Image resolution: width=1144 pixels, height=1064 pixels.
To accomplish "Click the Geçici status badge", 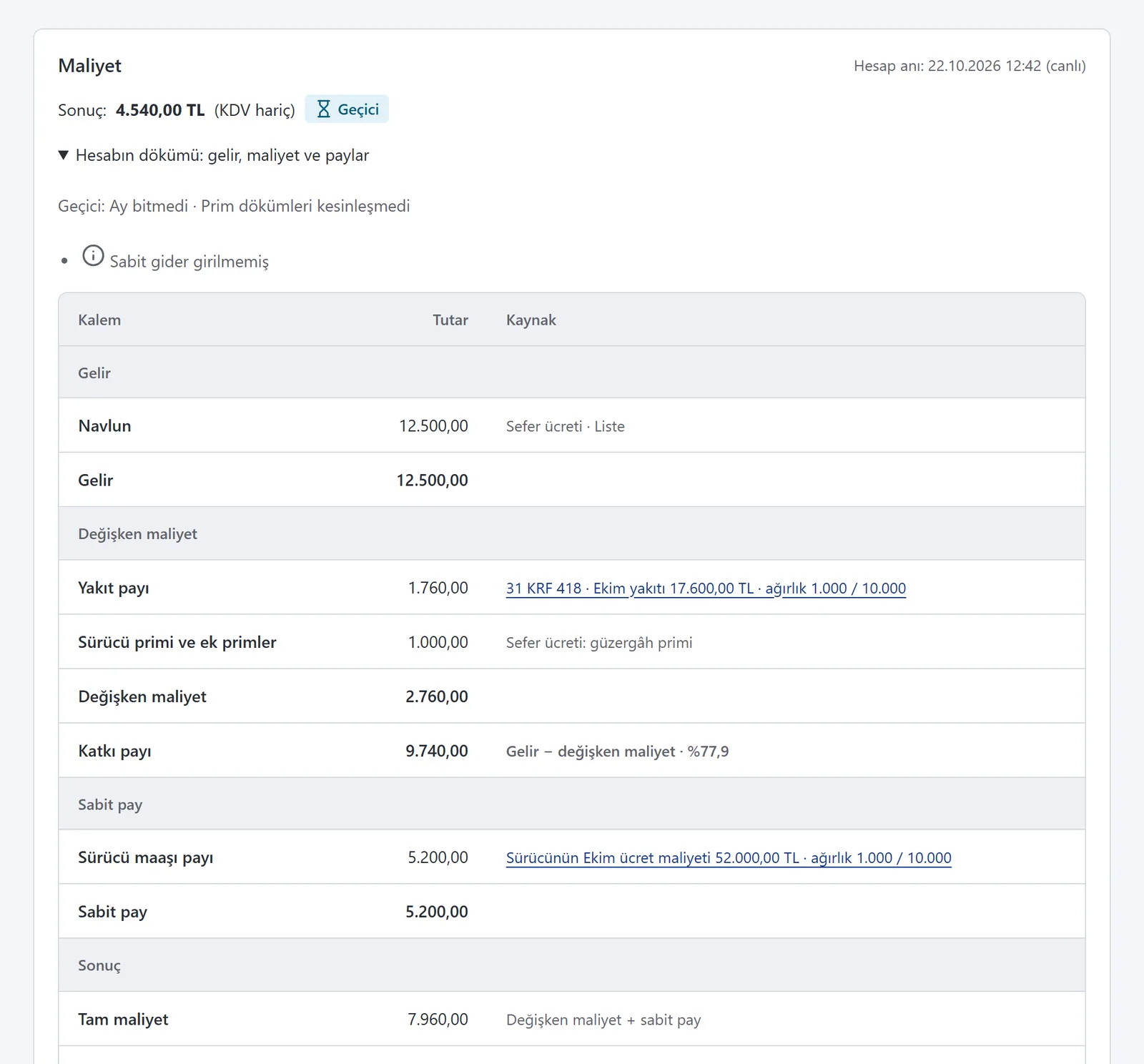I will click(347, 109).
